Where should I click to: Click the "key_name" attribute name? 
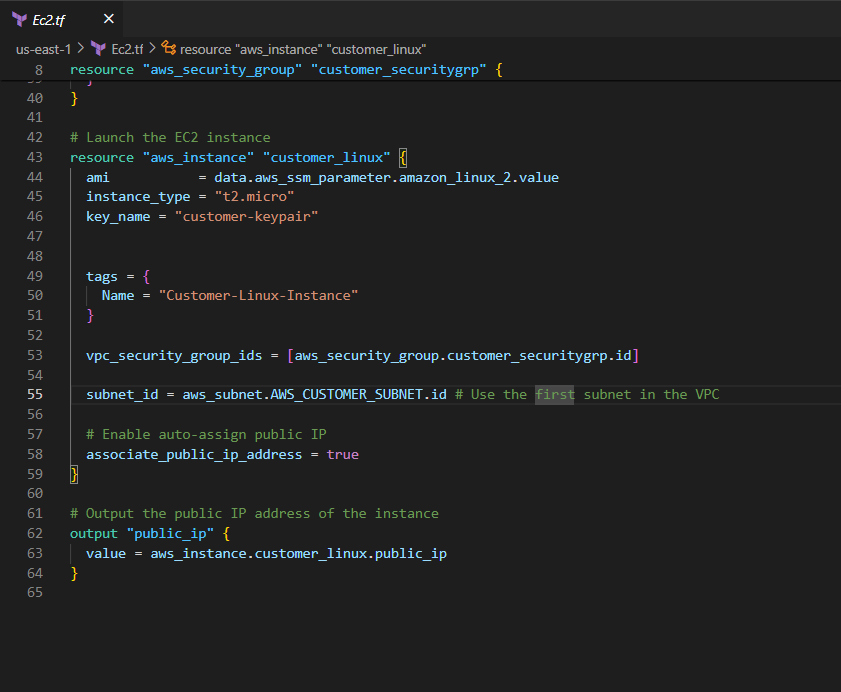click(118, 217)
